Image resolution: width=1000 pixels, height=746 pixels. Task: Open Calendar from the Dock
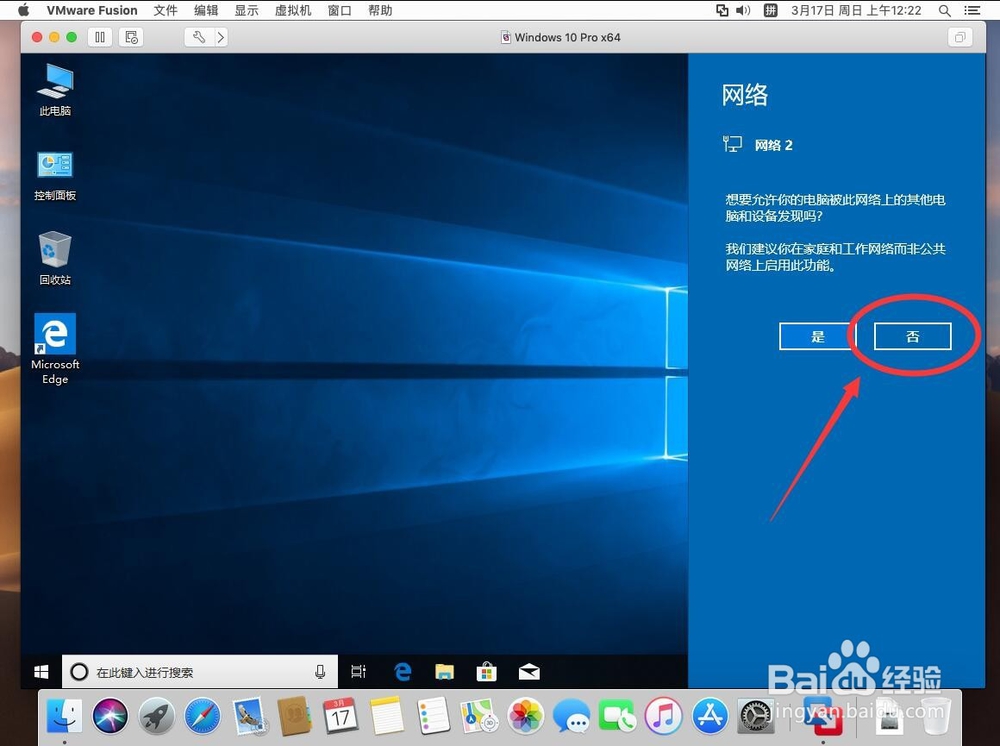(341, 715)
